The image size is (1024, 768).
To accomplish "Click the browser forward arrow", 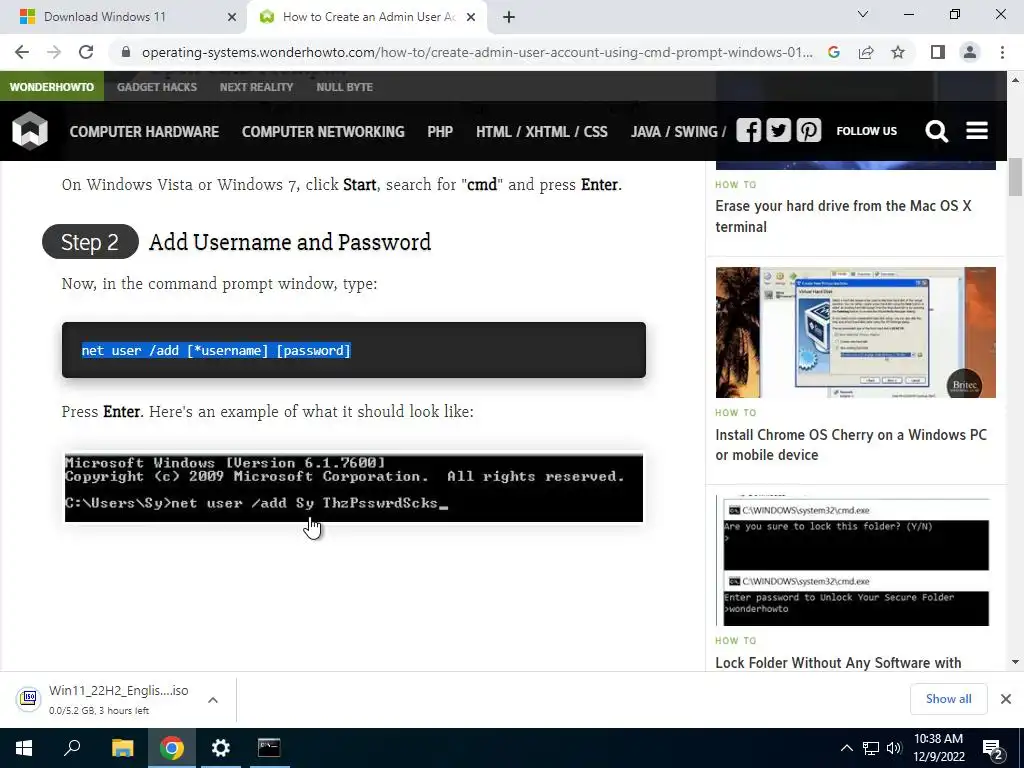I will (54, 52).
